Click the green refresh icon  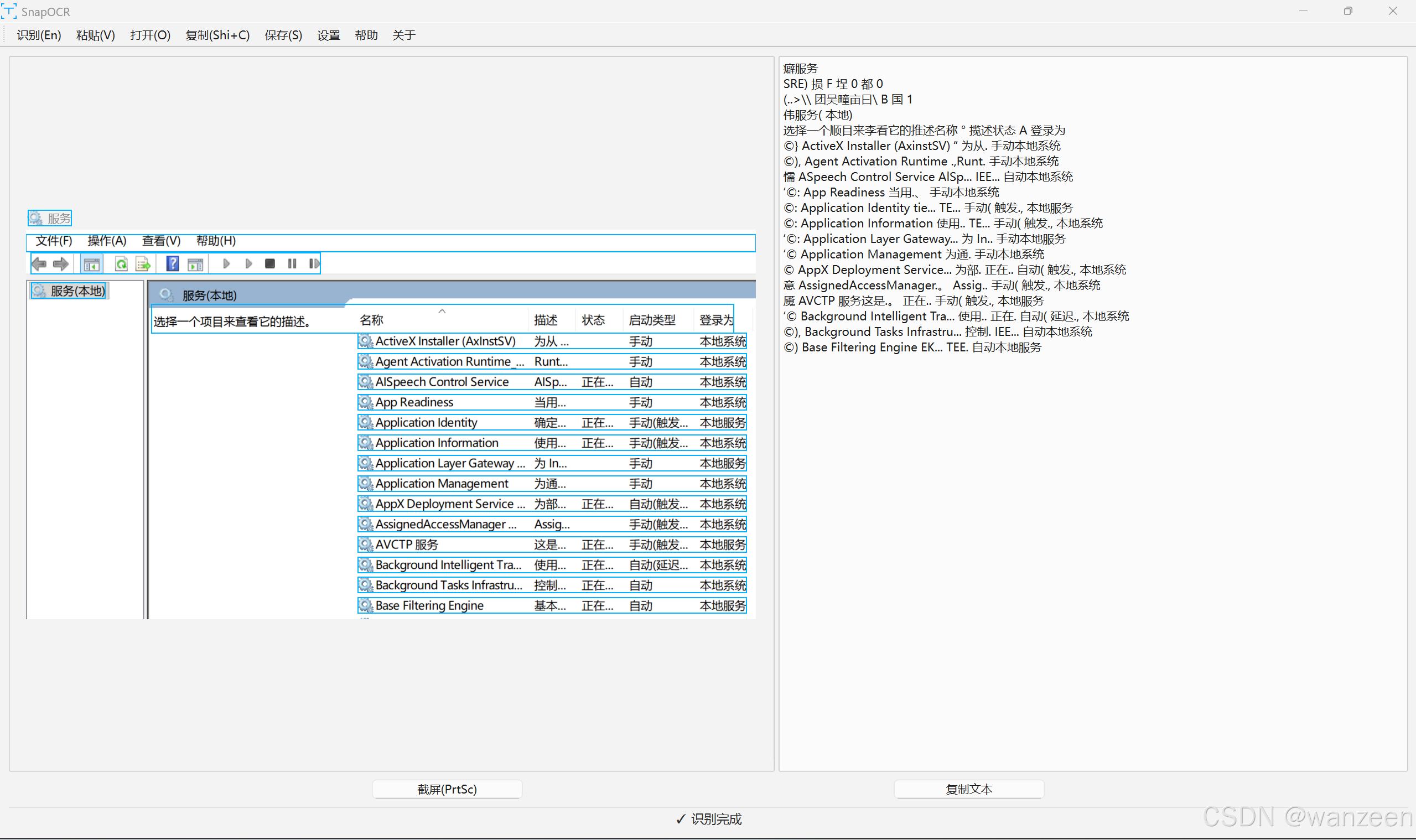[121, 264]
